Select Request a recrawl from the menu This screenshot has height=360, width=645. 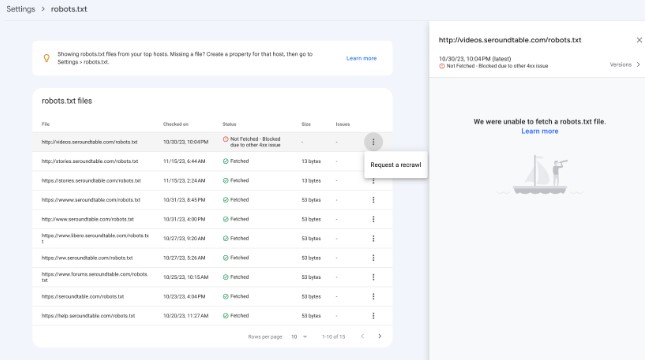pyautogui.click(x=396, y=165)
